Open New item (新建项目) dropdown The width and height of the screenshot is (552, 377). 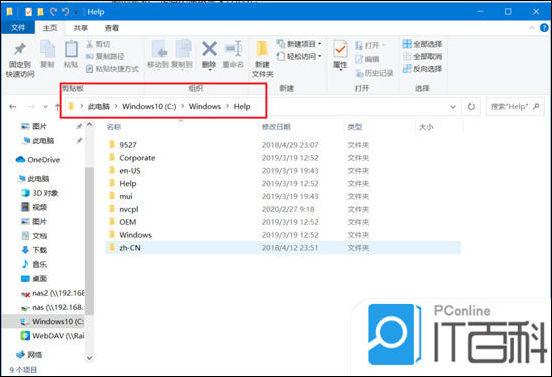click(300, 44)
